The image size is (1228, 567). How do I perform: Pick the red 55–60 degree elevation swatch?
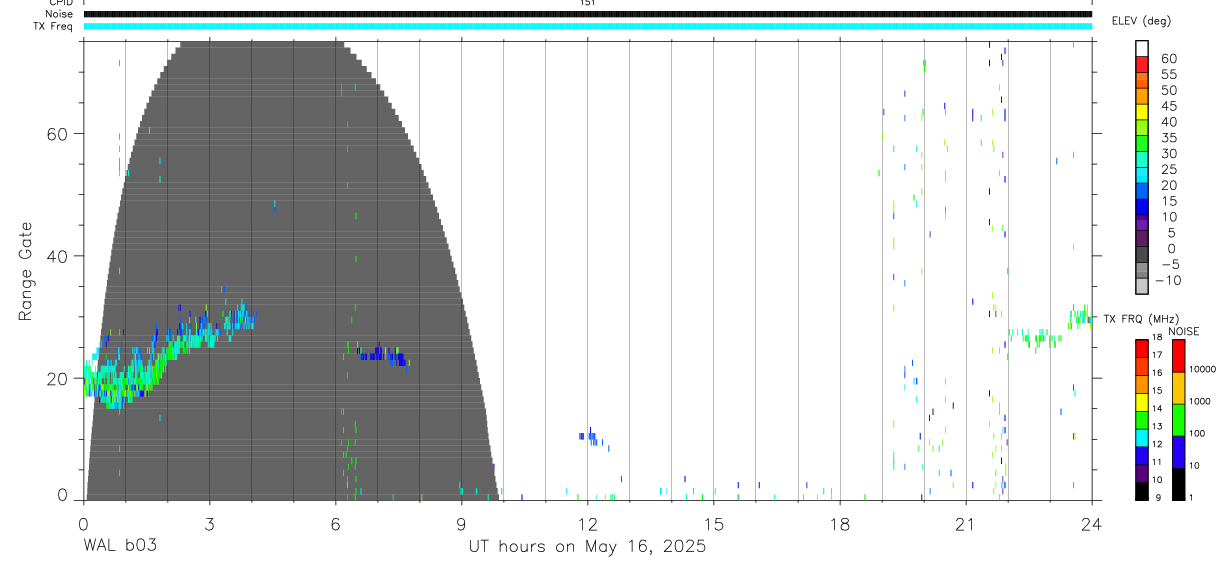pos(1142,66)
